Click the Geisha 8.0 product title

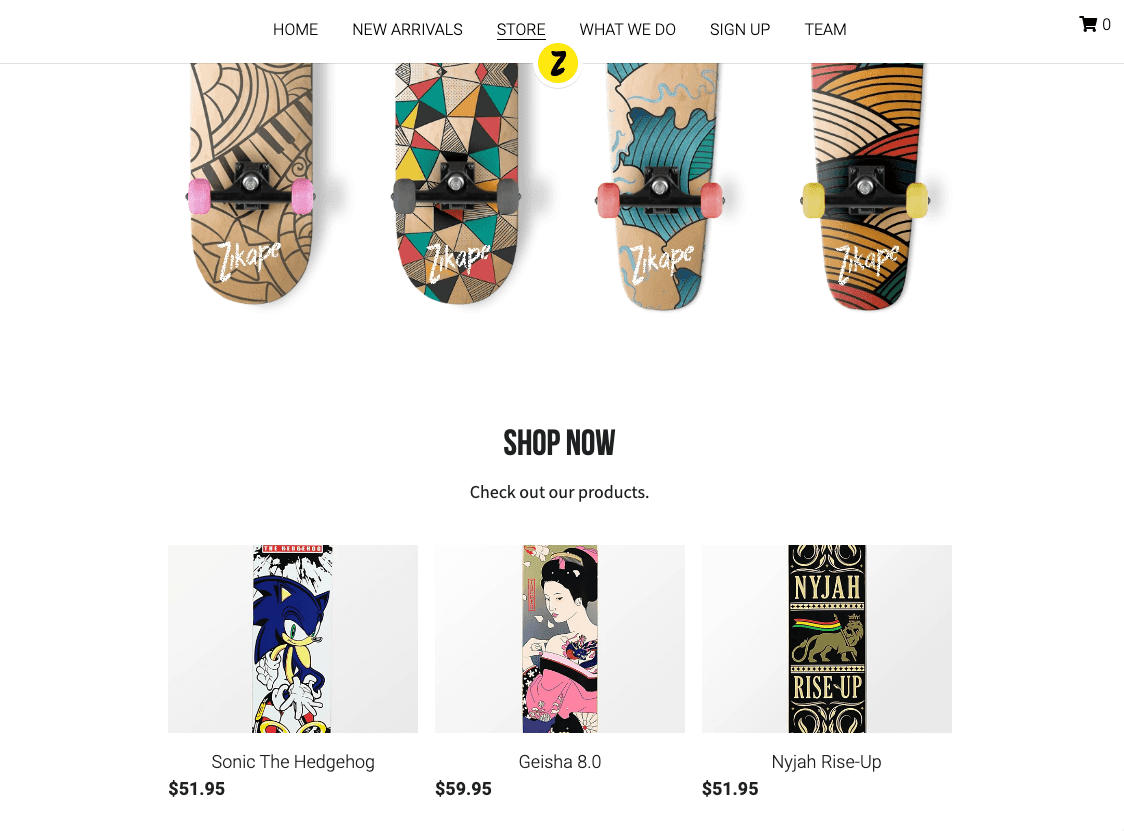click(560, 761)
